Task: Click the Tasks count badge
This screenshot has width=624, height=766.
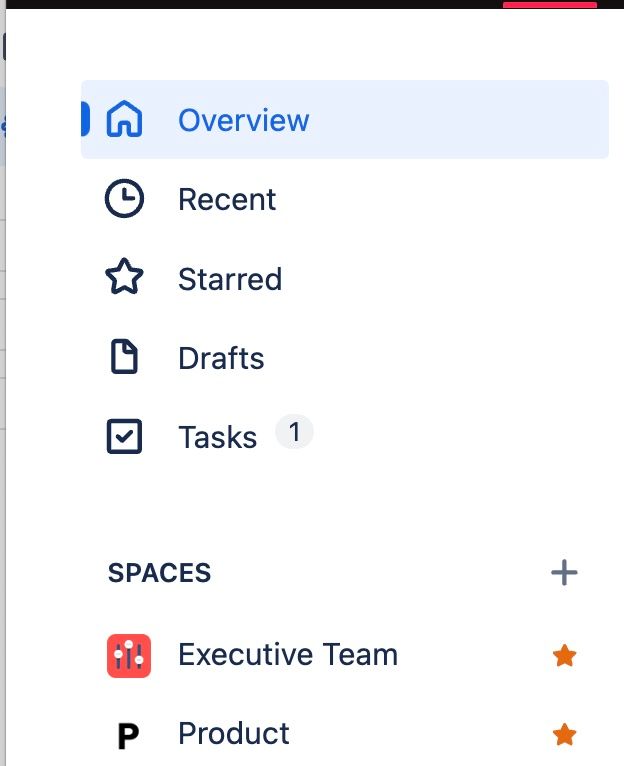Action: click(294, 432)
